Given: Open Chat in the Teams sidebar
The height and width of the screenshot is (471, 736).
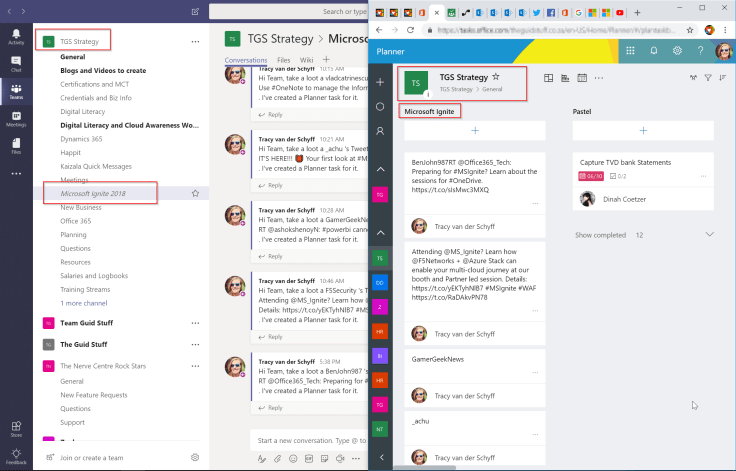Looking at the screenshot, I should 16,64.
